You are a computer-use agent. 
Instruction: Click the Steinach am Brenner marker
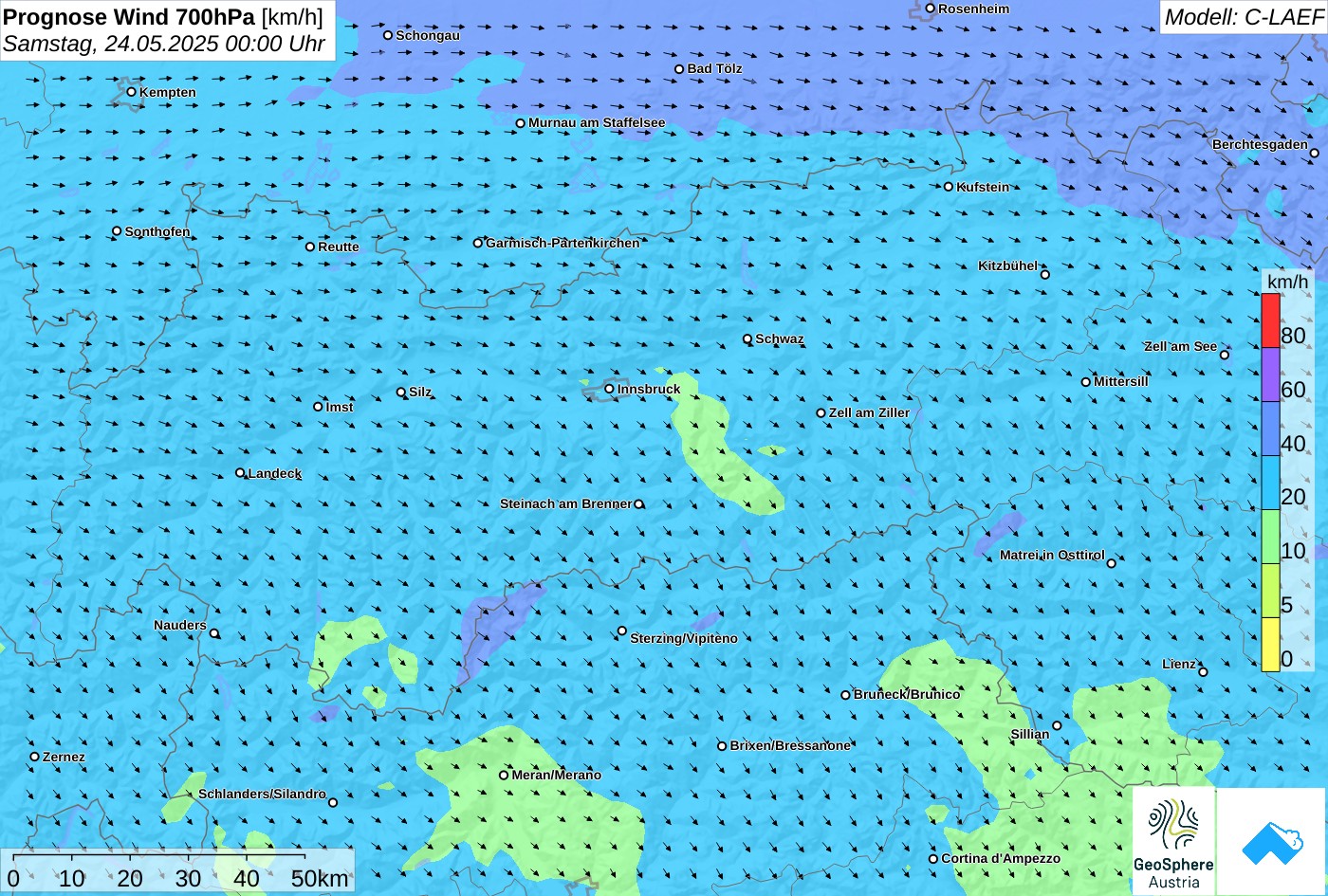pyautogui.click(x=639, y=504)
